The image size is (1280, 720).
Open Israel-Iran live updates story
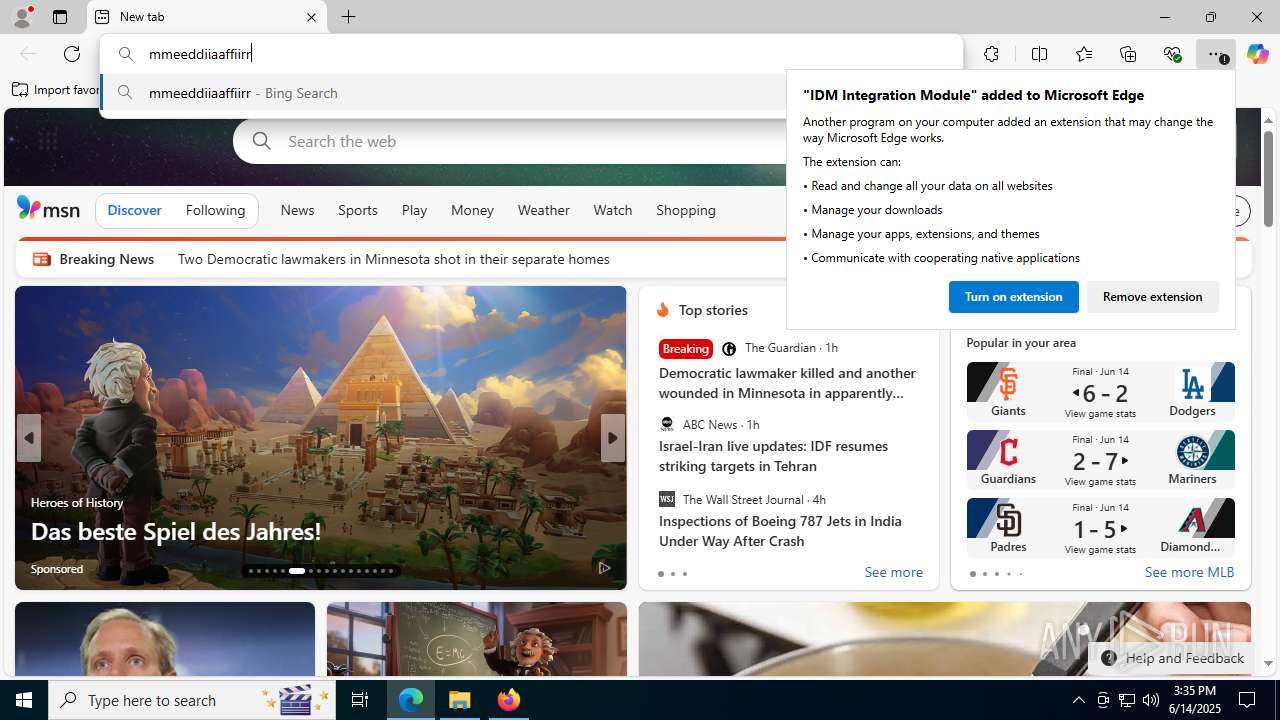tap(773, 456)
